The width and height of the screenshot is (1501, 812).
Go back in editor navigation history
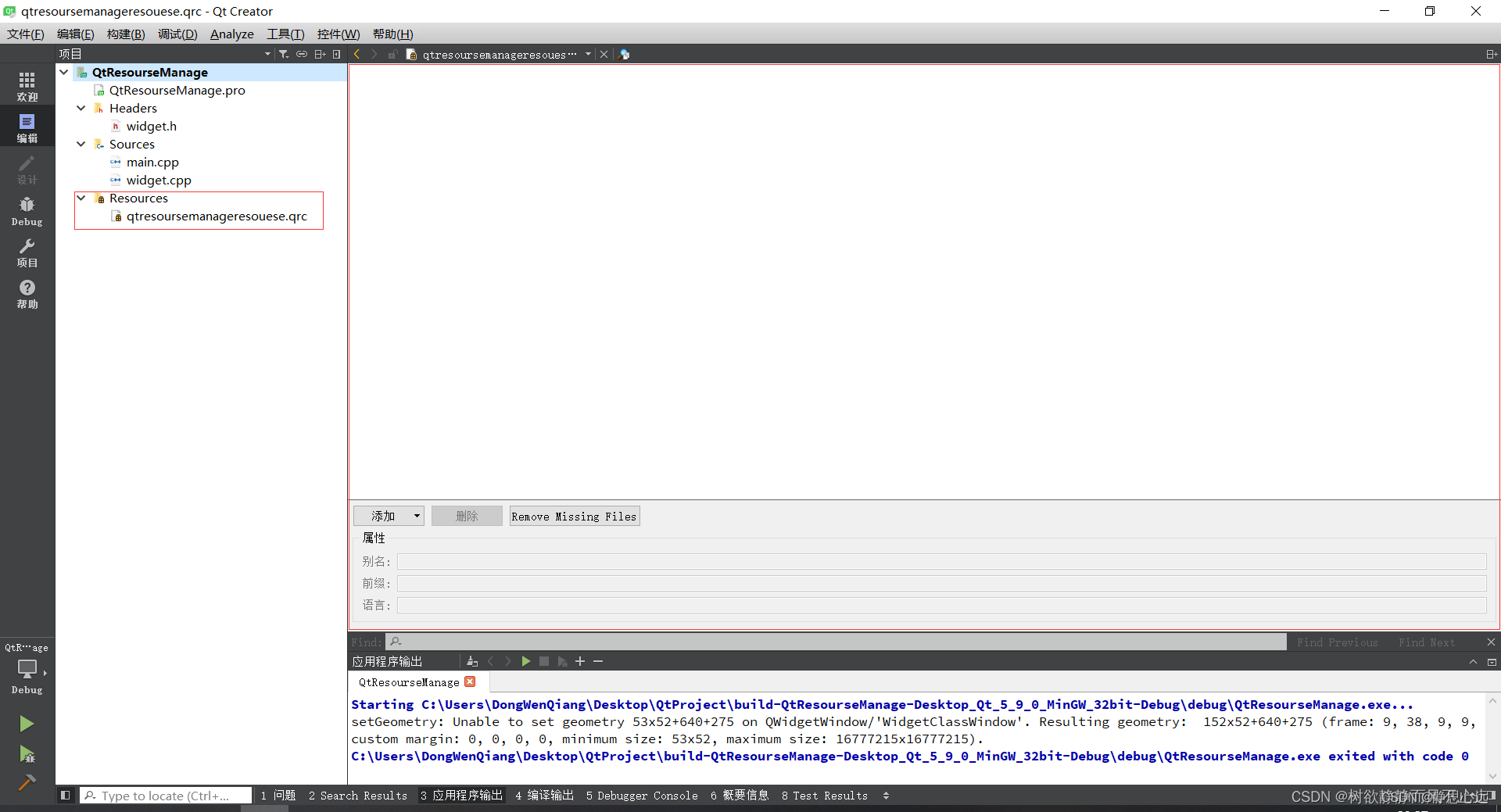357,54
